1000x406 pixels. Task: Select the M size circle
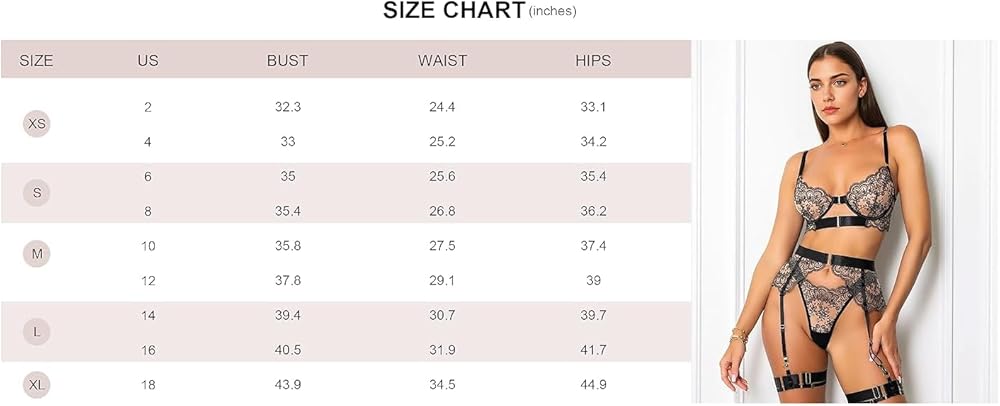coord(37,254)
